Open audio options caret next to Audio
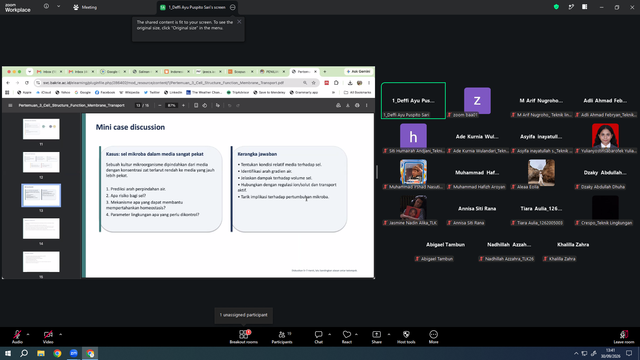The height and width of the screenshot is (360, 640). (x=28, y=334)
